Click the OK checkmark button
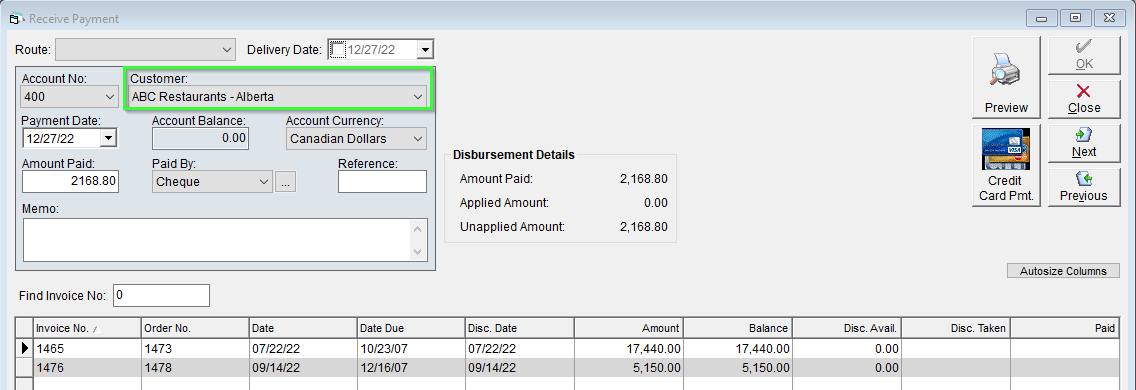This screenshot has height=390, width=1136. (x=1084, y=55)
